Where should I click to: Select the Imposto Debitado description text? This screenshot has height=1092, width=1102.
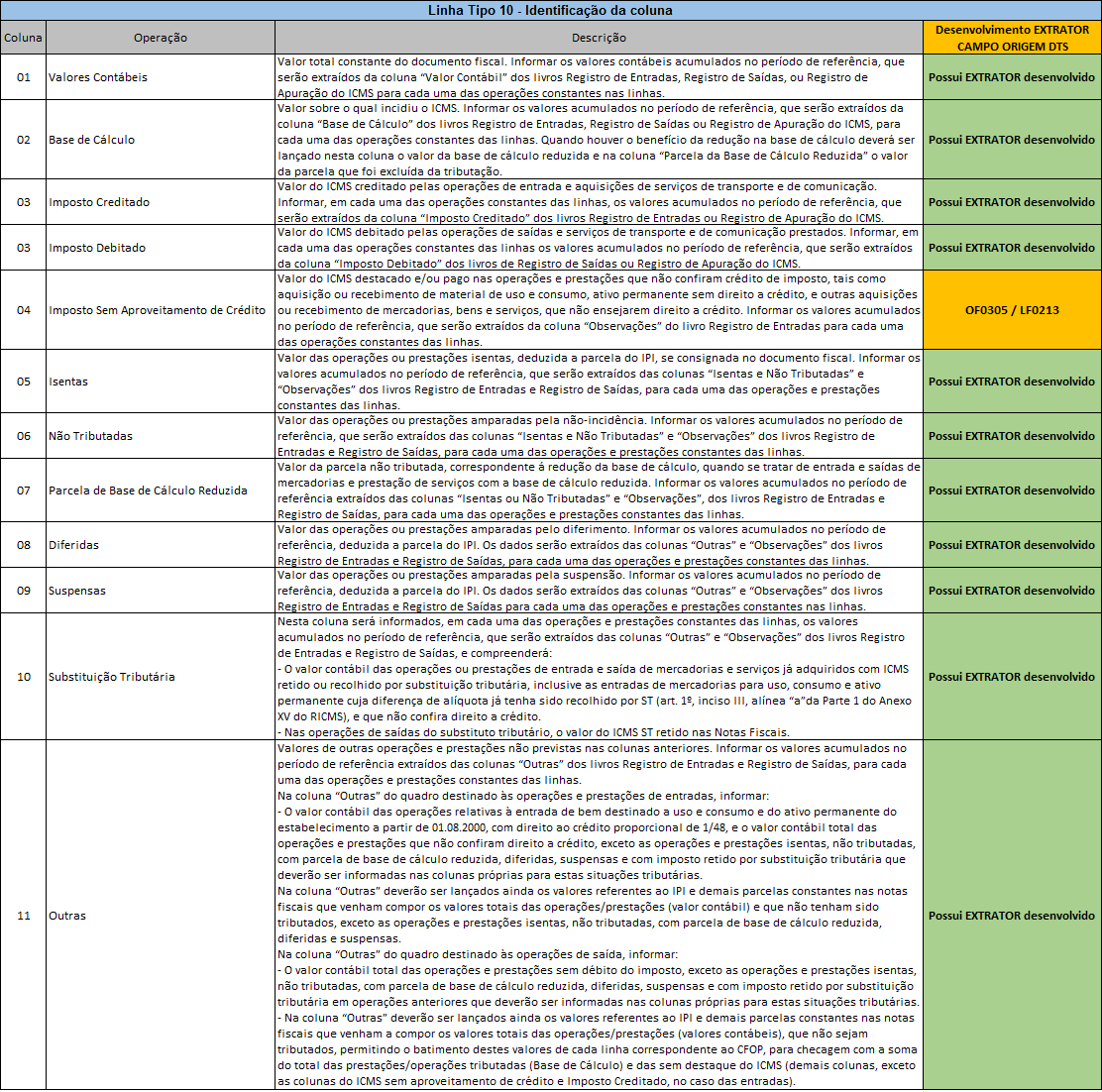599,248
